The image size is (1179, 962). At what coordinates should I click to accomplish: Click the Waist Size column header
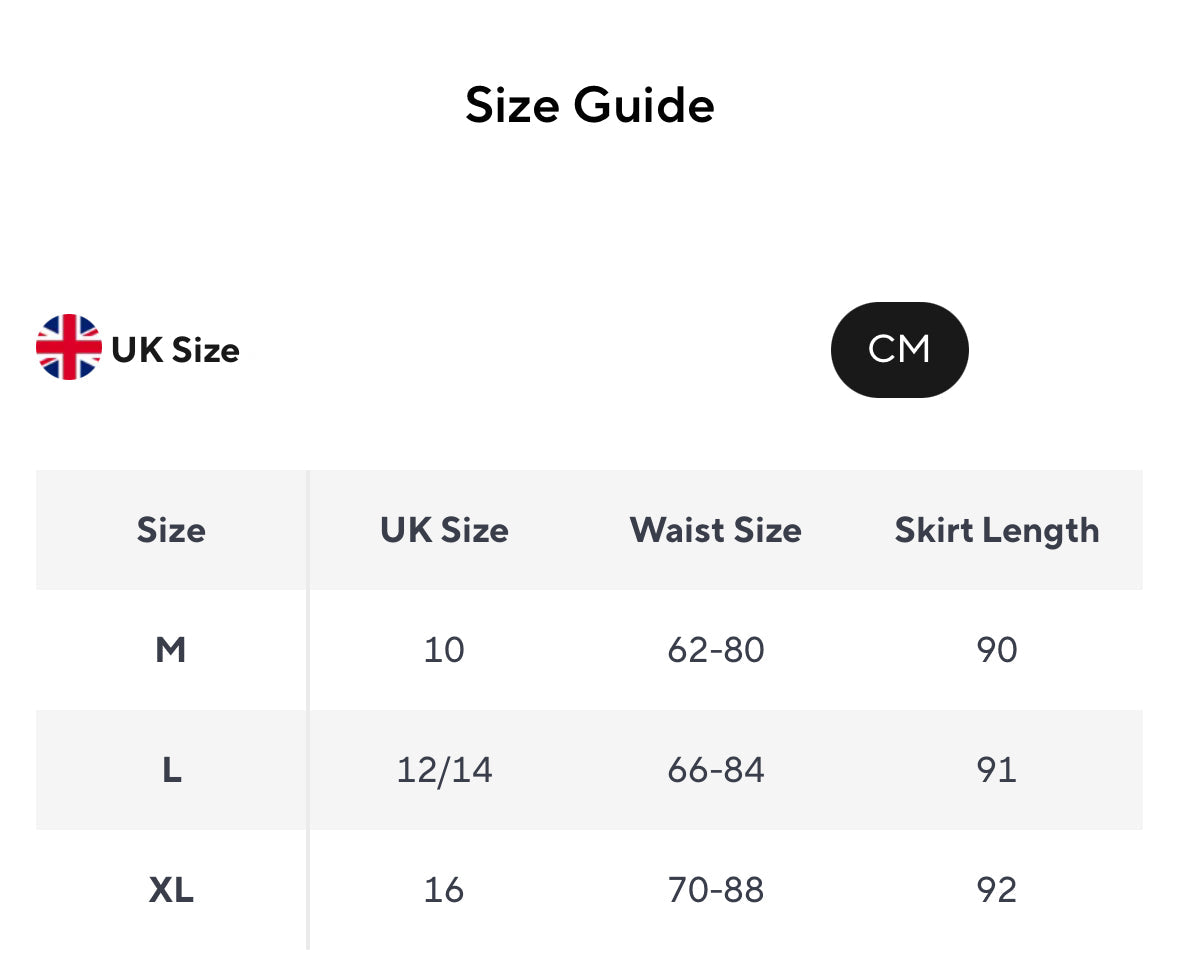tap(715, 530)
